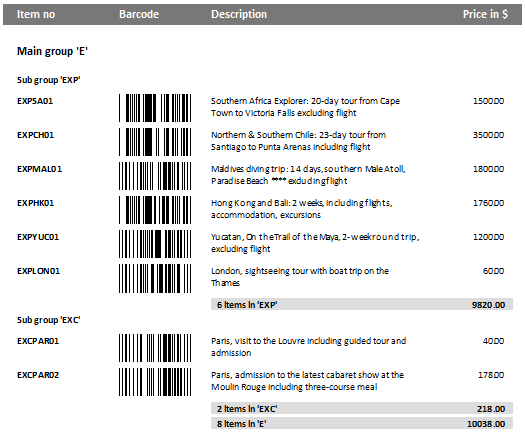Click the '8 items in E' total row

362,423
